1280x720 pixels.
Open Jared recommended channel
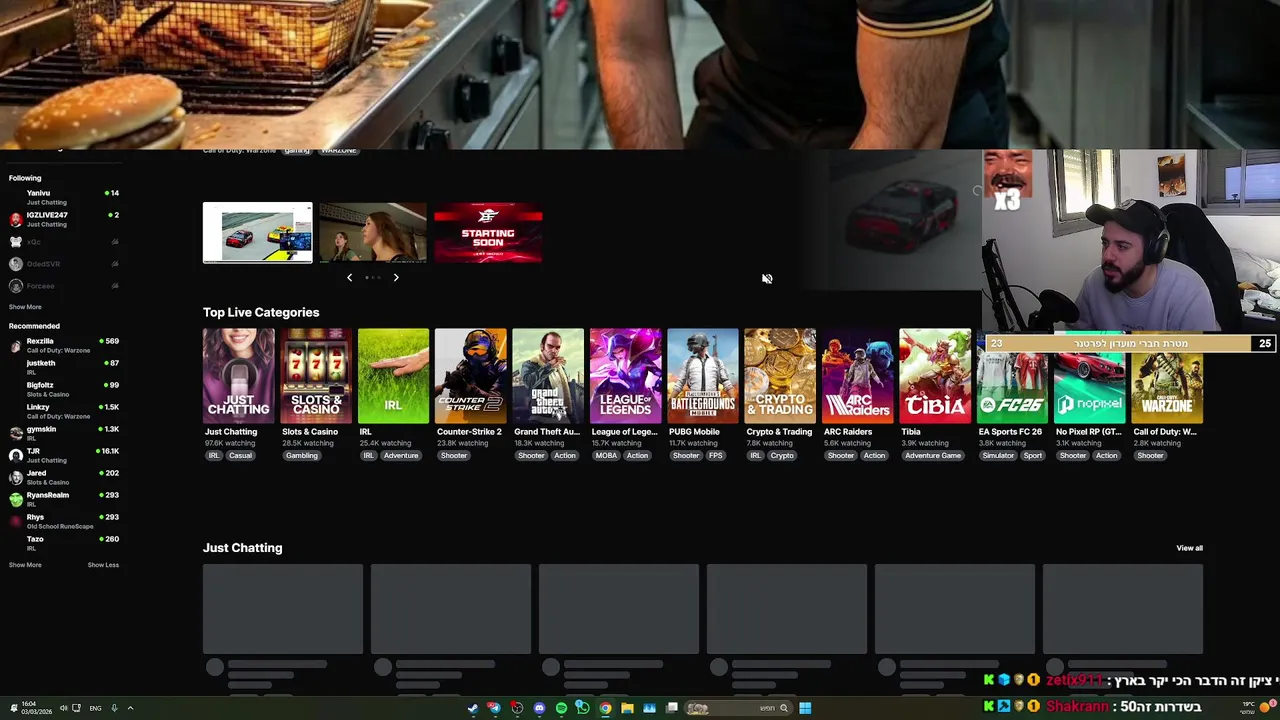click(x=64, y=477)
